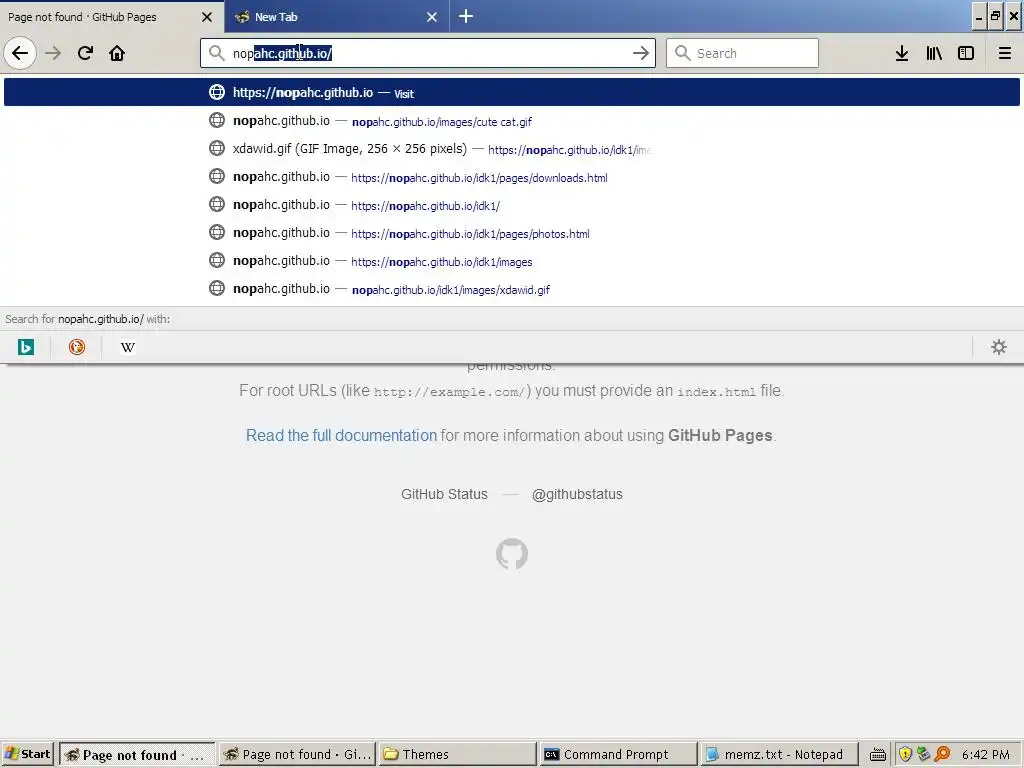Click the security shield tray icon

tap(905, 754)
